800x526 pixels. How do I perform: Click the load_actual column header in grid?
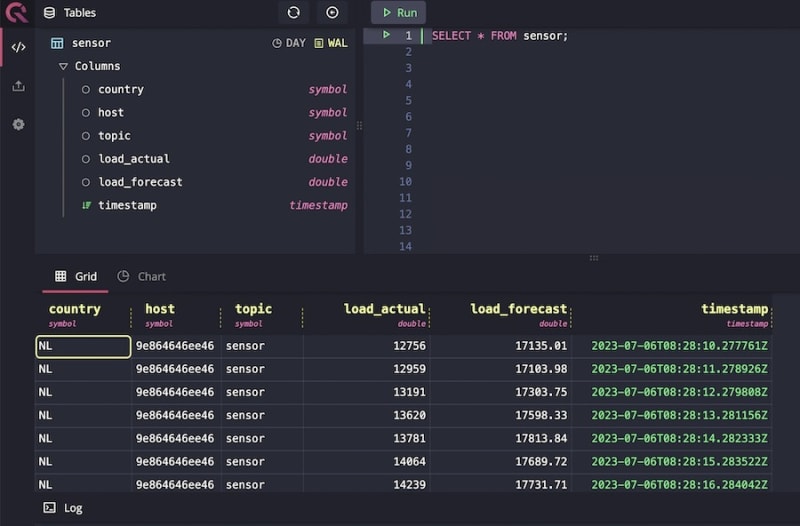pyautogui.click(x=384, y=309)
